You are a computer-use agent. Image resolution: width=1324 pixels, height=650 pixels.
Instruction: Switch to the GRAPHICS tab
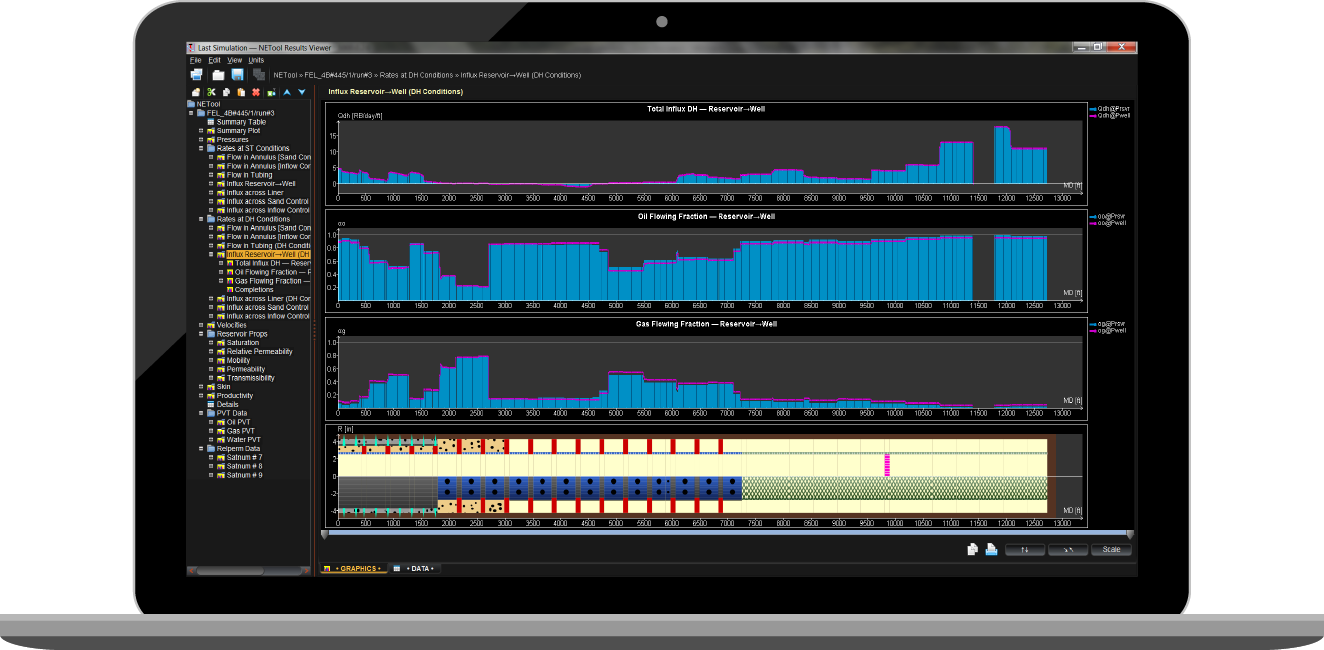(x=352, y=568)
